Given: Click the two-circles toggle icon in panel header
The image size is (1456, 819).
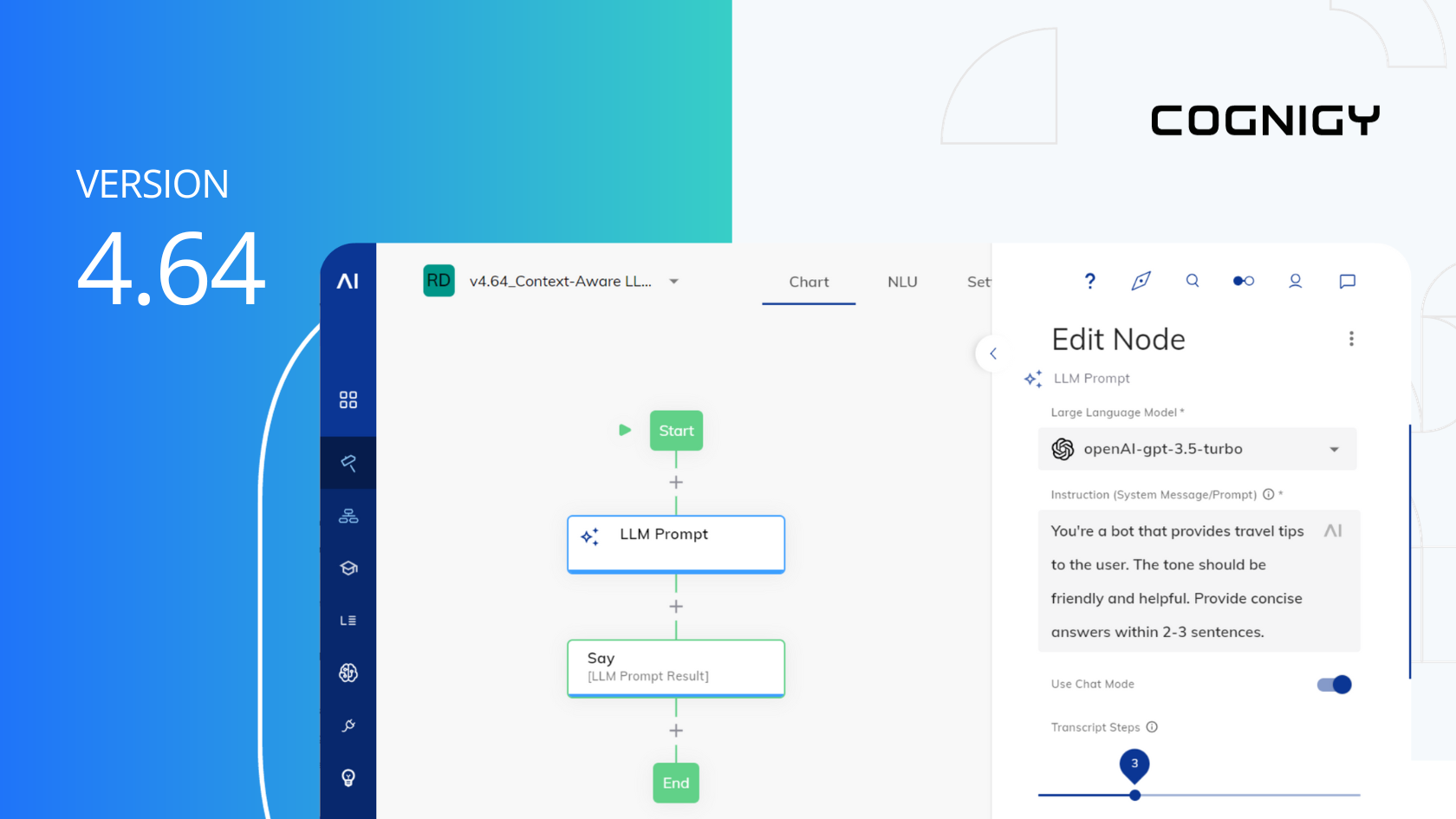Looking at the screenshot, I should point(1244,281).
